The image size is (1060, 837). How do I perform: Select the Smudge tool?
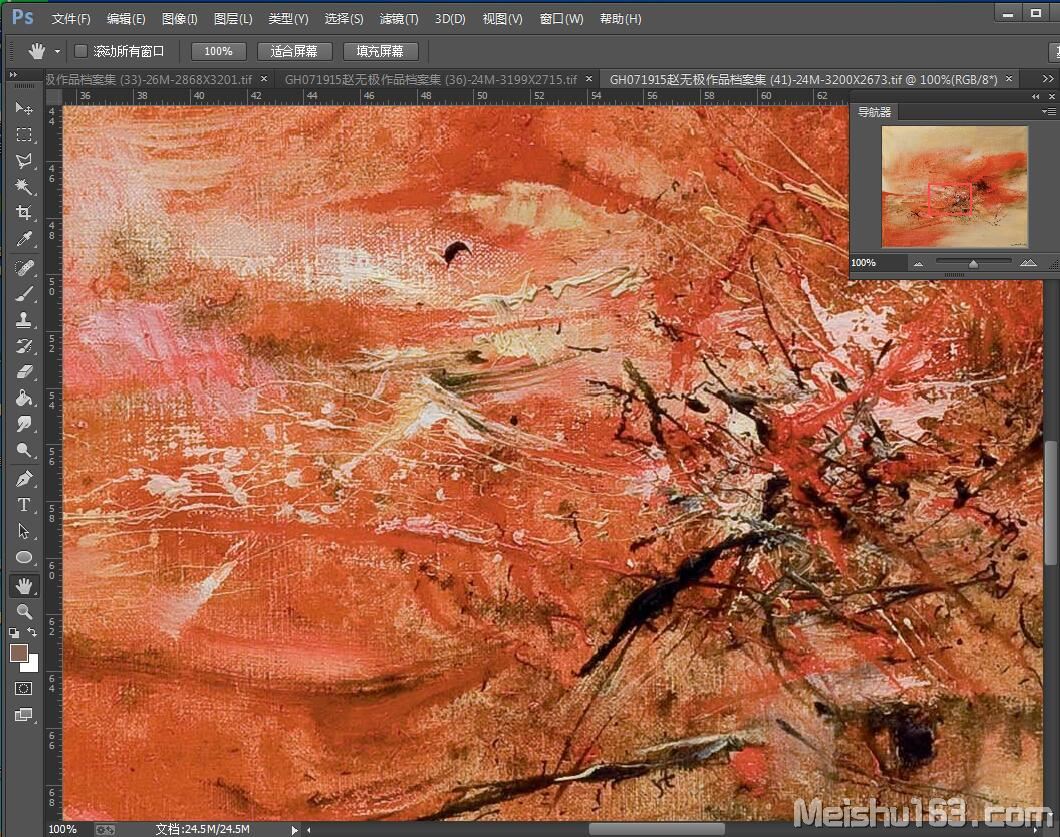click(x=24, y=424)
